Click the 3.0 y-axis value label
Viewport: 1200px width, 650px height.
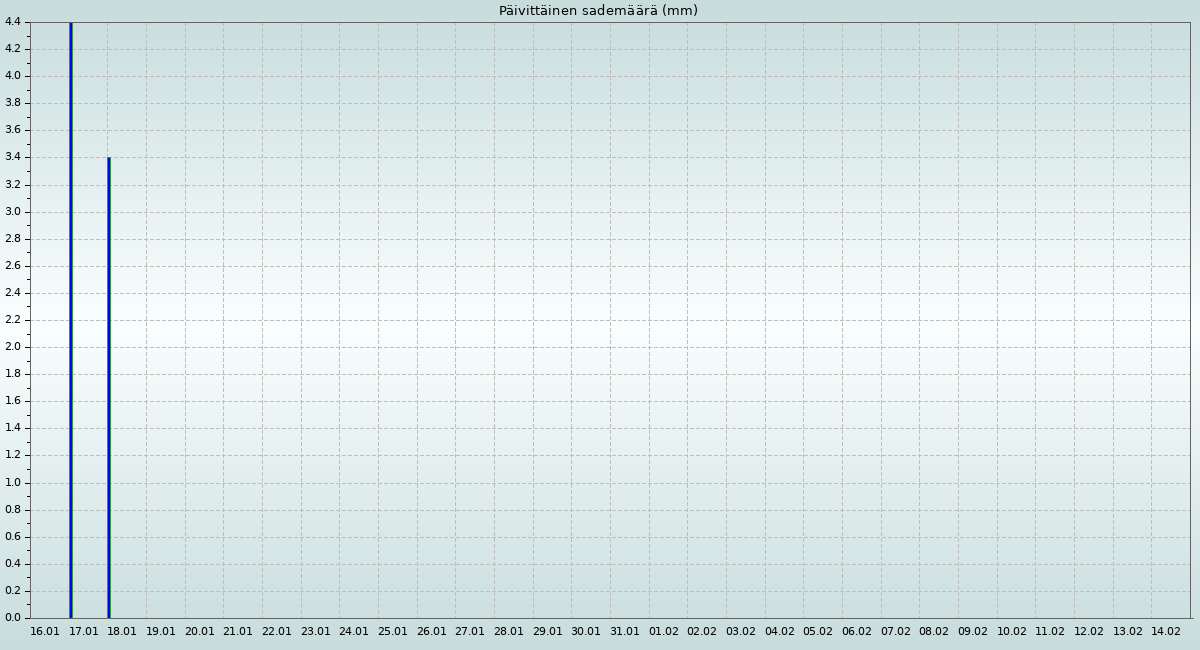[13, 212]
